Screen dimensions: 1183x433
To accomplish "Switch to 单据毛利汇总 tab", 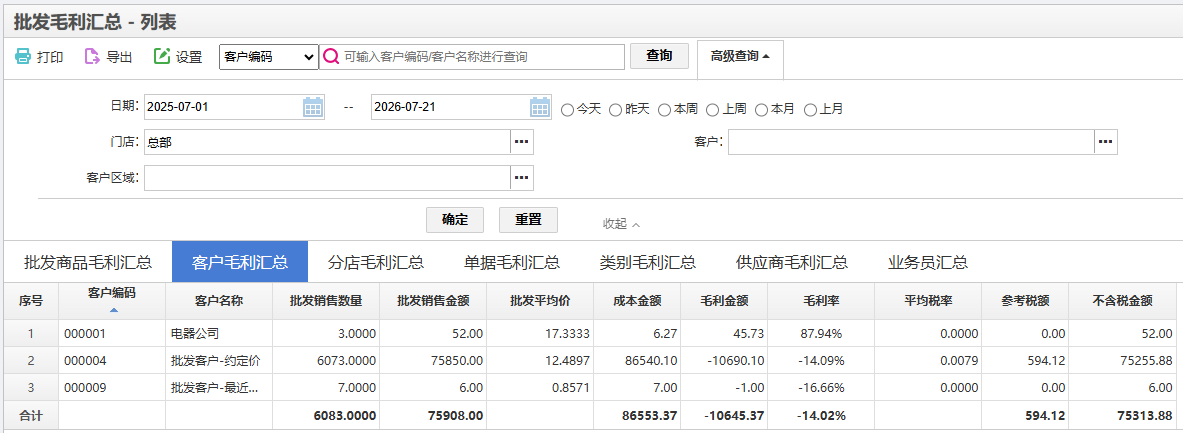I will [x=512, y=263].
